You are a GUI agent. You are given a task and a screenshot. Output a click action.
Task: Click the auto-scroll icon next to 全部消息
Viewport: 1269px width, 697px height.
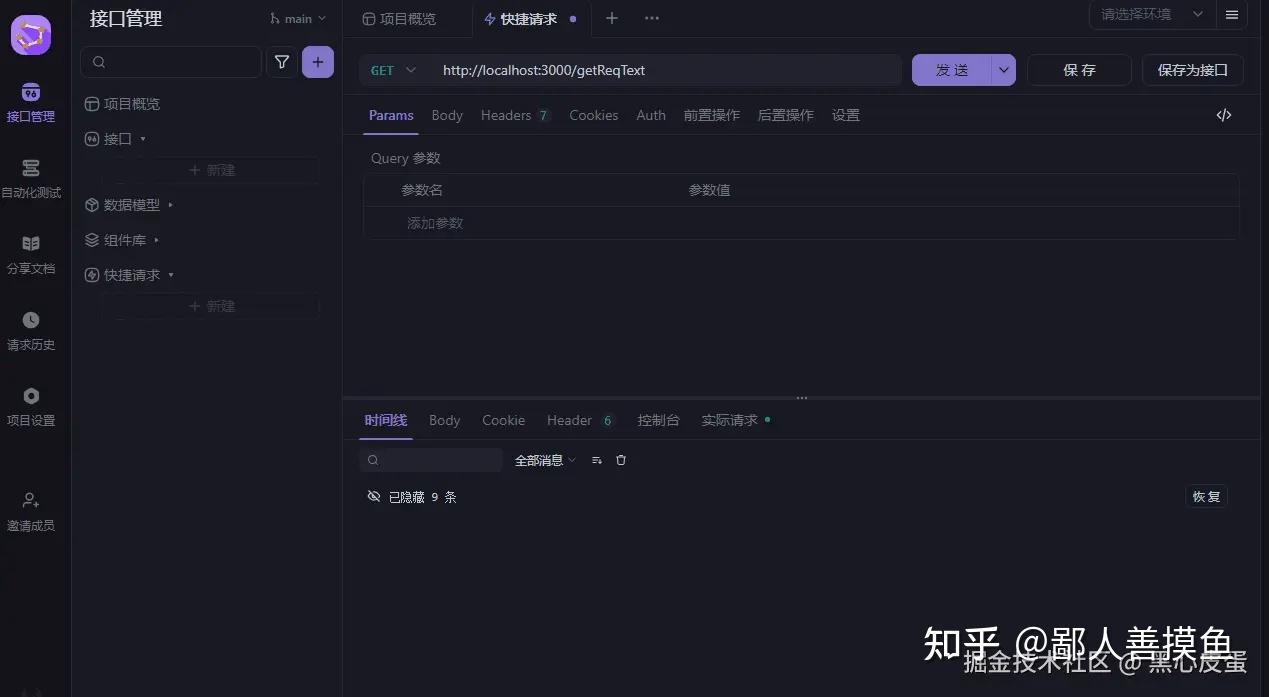tap(596, 459)
